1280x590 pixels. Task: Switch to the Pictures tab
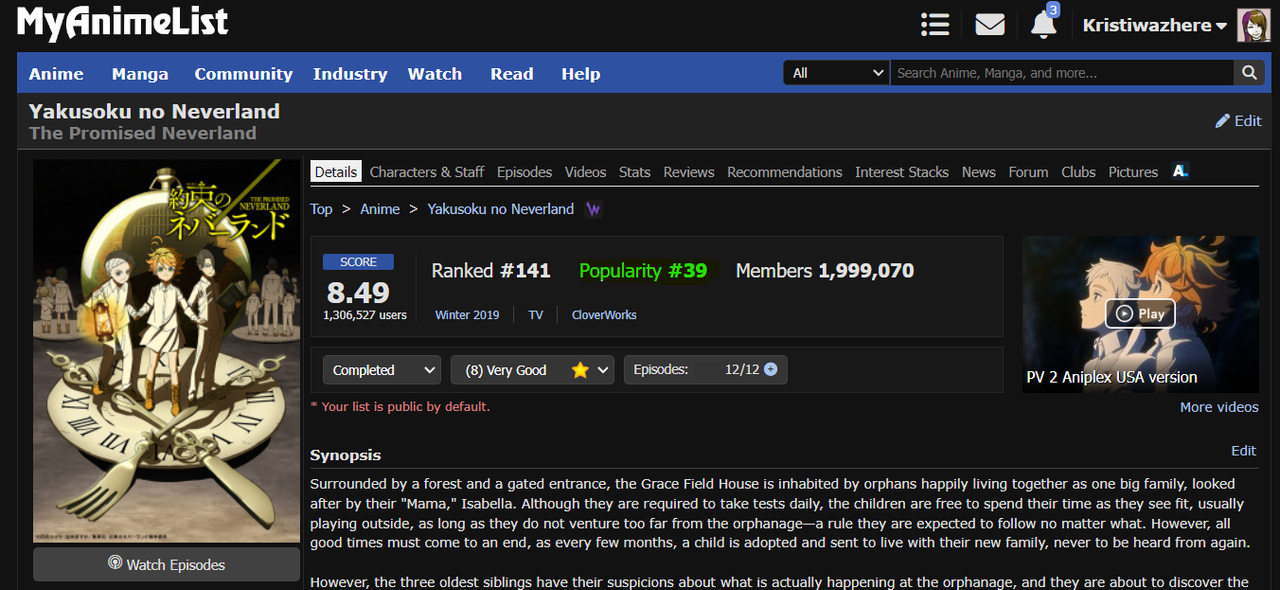[1133, 172]
